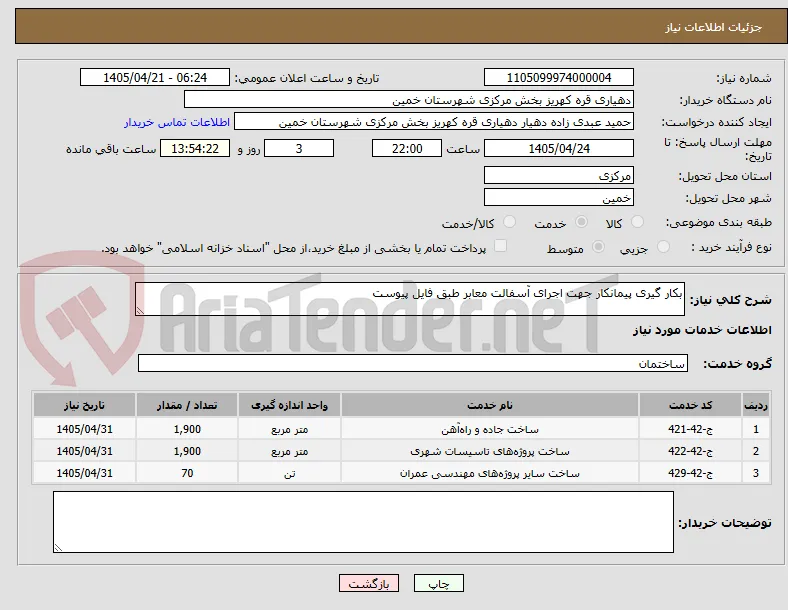Viewport: 788px width, 610px height.
Task: Click the buyer organization name field
Action: pos(409,99)
